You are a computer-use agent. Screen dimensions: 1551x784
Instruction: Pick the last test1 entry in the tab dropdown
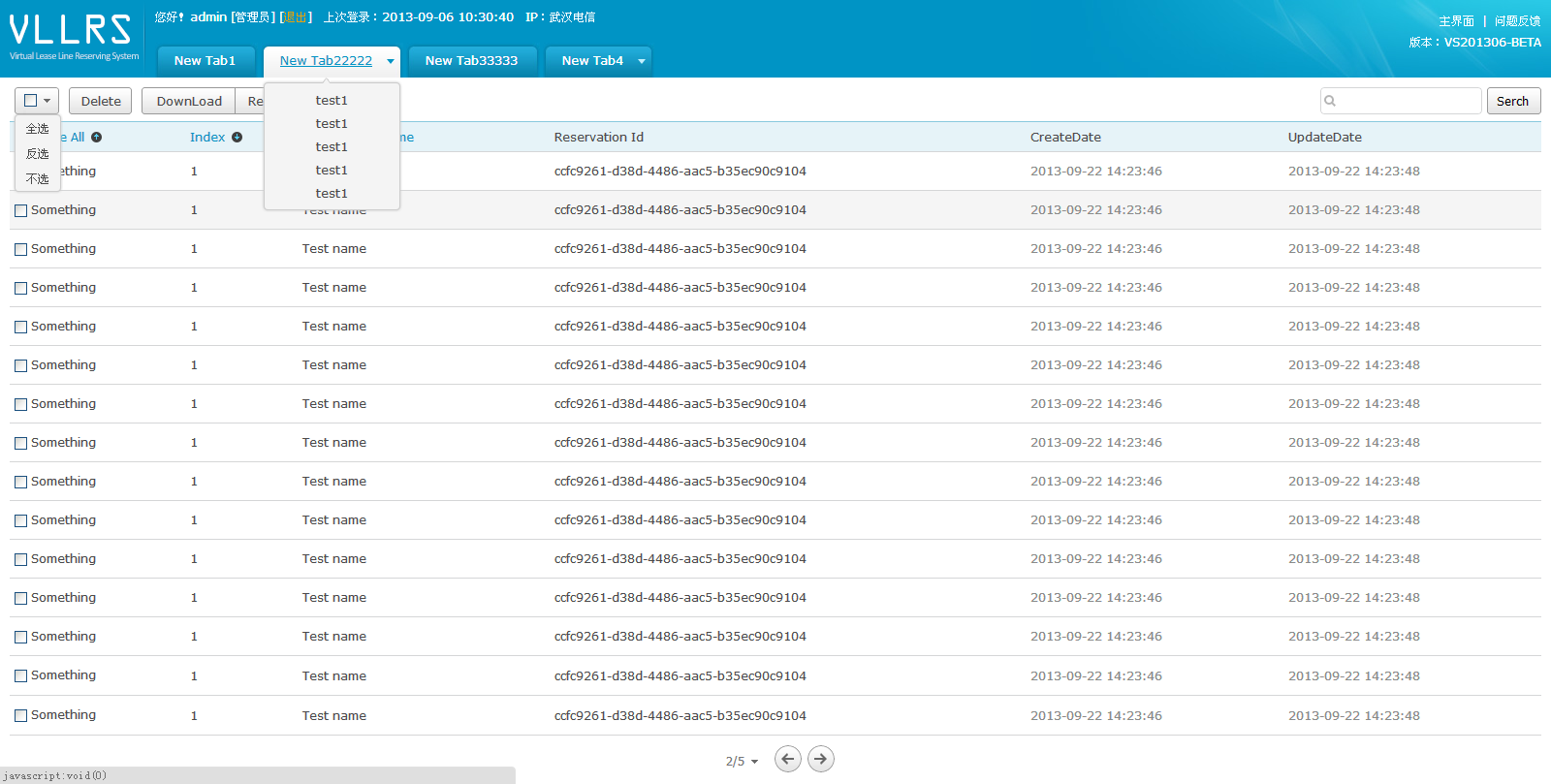[x=332, y=193]
